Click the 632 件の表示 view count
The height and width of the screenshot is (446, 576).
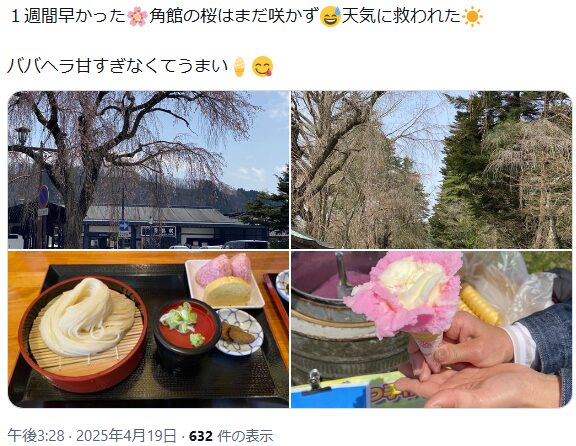click(231, 436)
